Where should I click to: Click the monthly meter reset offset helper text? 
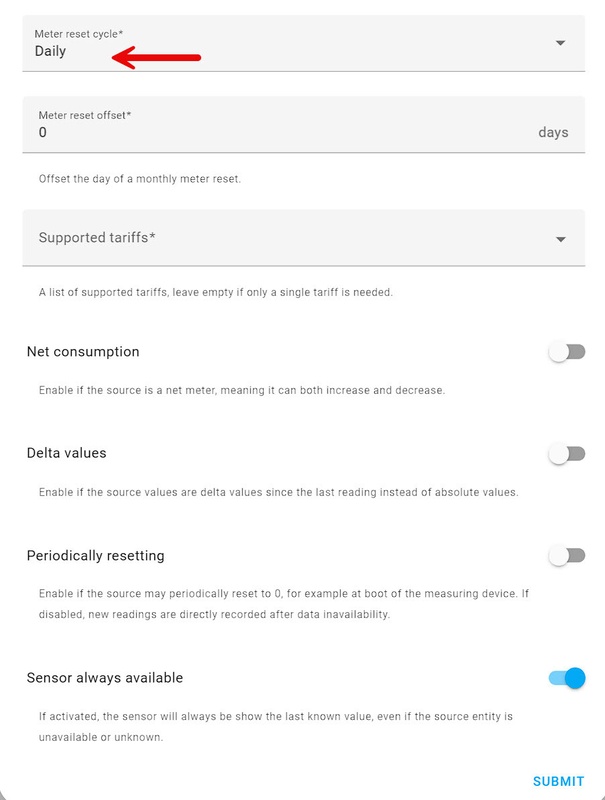pyautogui.click(x=140, y=179)
